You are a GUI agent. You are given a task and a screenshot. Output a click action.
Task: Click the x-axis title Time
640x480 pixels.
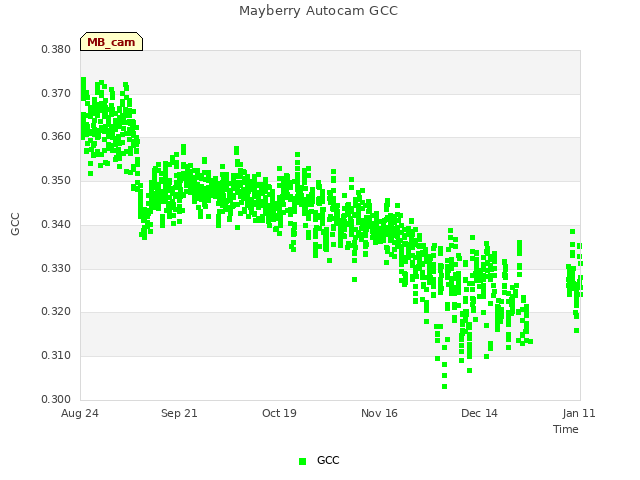(x=566, y=429)
